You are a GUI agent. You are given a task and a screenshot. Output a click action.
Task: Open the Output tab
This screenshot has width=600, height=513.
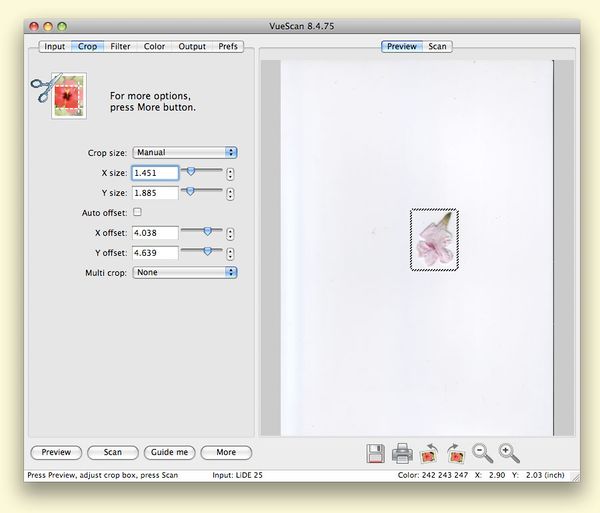(192, 46)
